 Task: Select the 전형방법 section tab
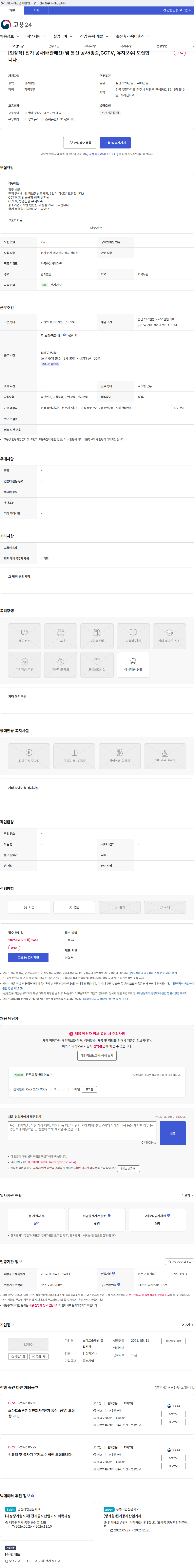(162, 46)
